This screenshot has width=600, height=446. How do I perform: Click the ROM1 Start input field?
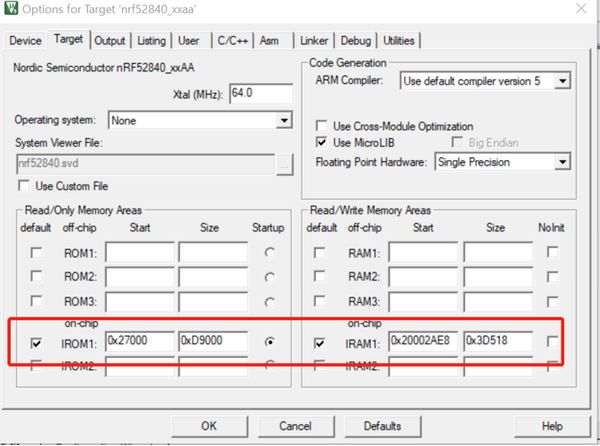pos(140,252)
